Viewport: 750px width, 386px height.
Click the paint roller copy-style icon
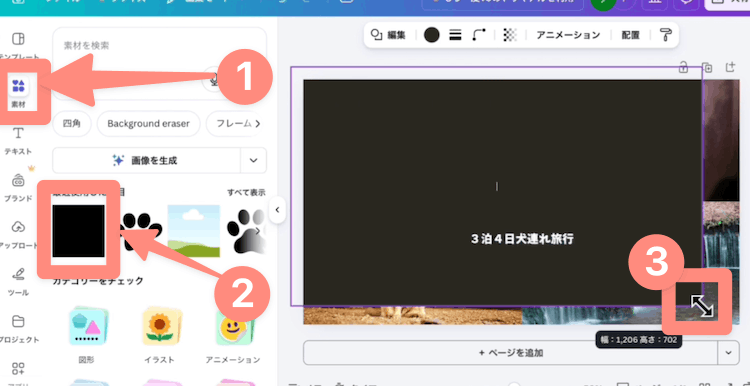click(666, 34)
